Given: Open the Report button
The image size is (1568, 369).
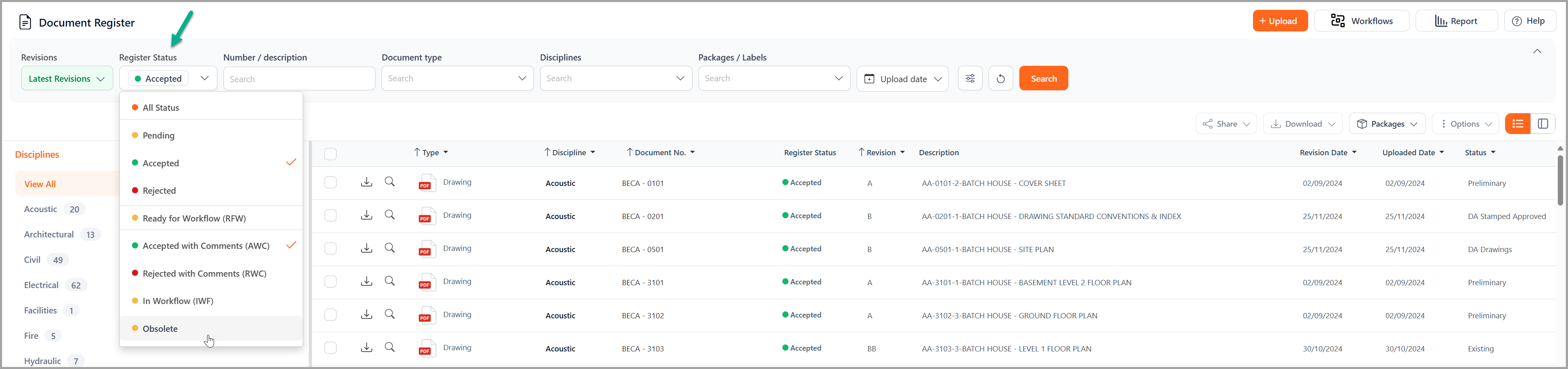Looking at the screenshot, I should pos(1456,21).
